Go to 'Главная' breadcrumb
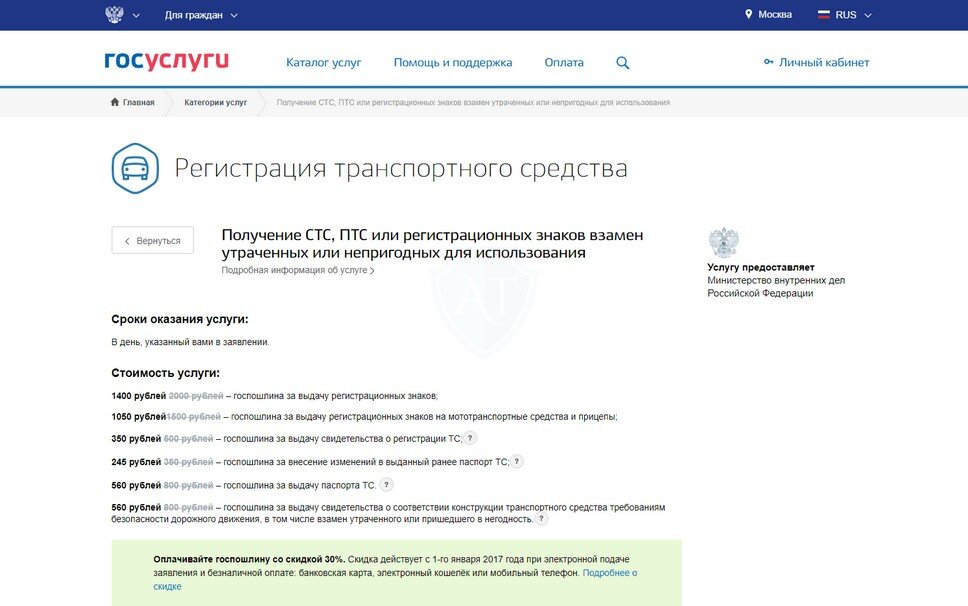 (x=138, y=102)
